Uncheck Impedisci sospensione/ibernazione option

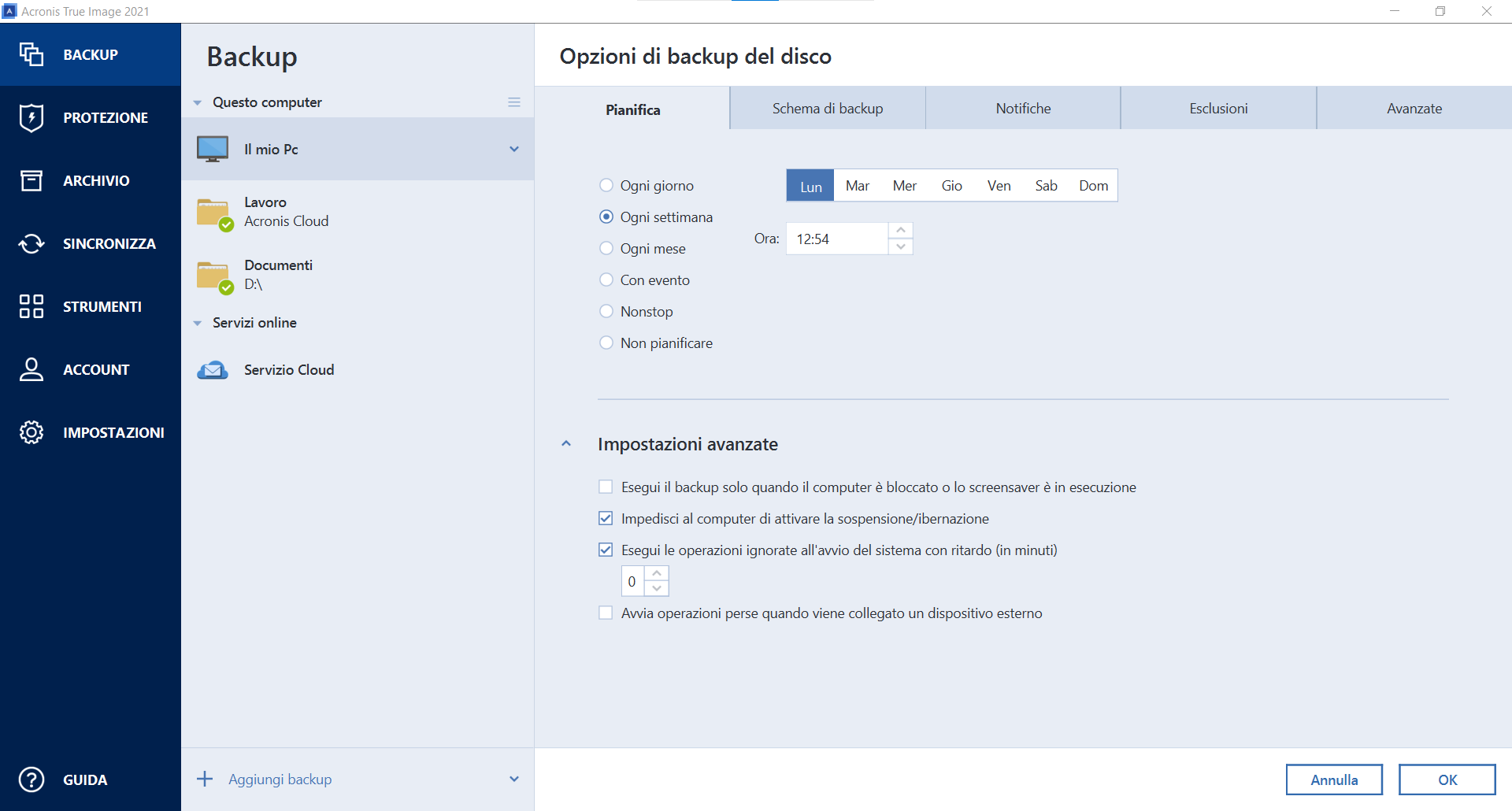click(606, 518)
